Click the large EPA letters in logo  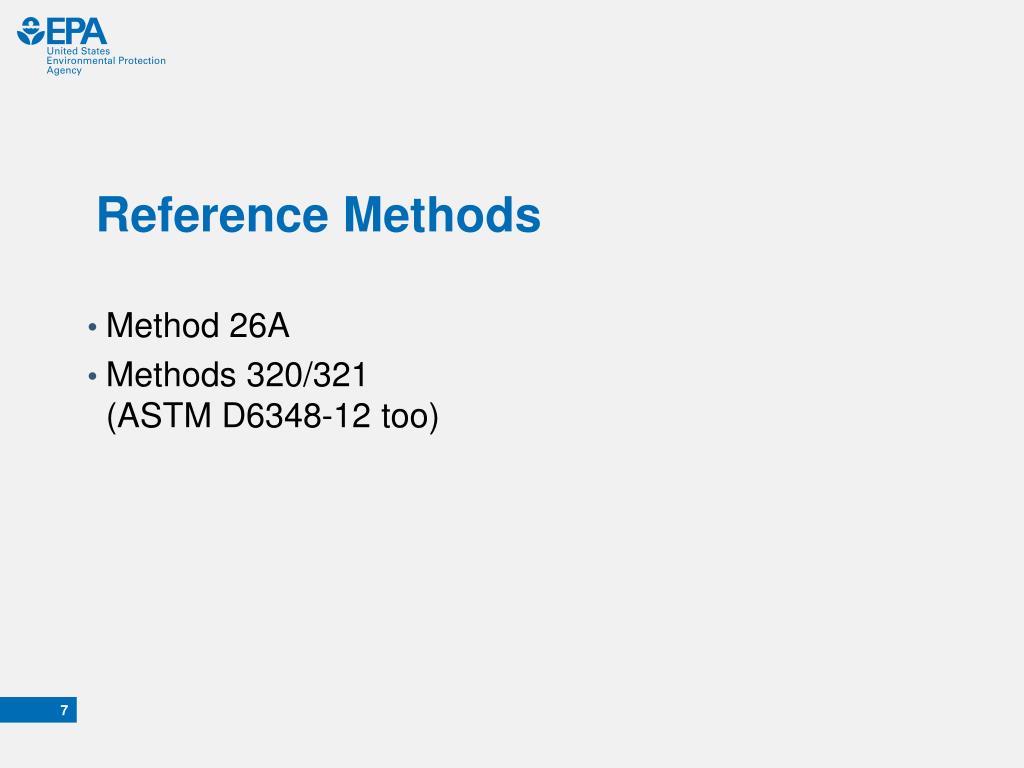click(x=76, y=31)
